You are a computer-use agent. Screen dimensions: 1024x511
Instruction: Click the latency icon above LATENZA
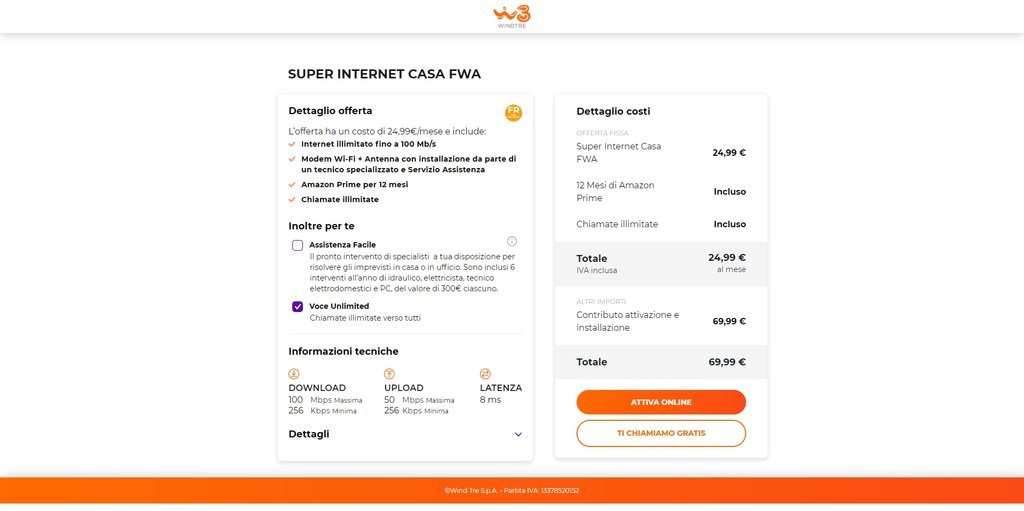coord(485,374)
